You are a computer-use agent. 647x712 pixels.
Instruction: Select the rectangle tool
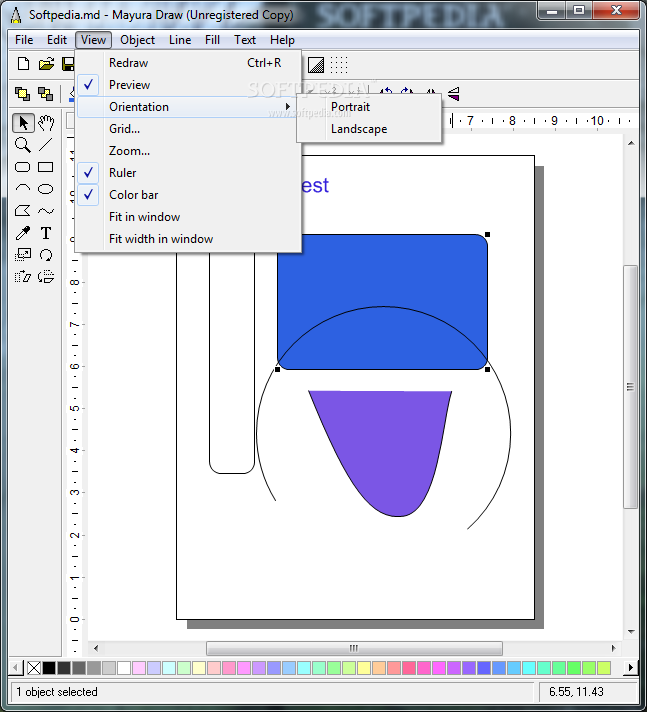point(45,167)
